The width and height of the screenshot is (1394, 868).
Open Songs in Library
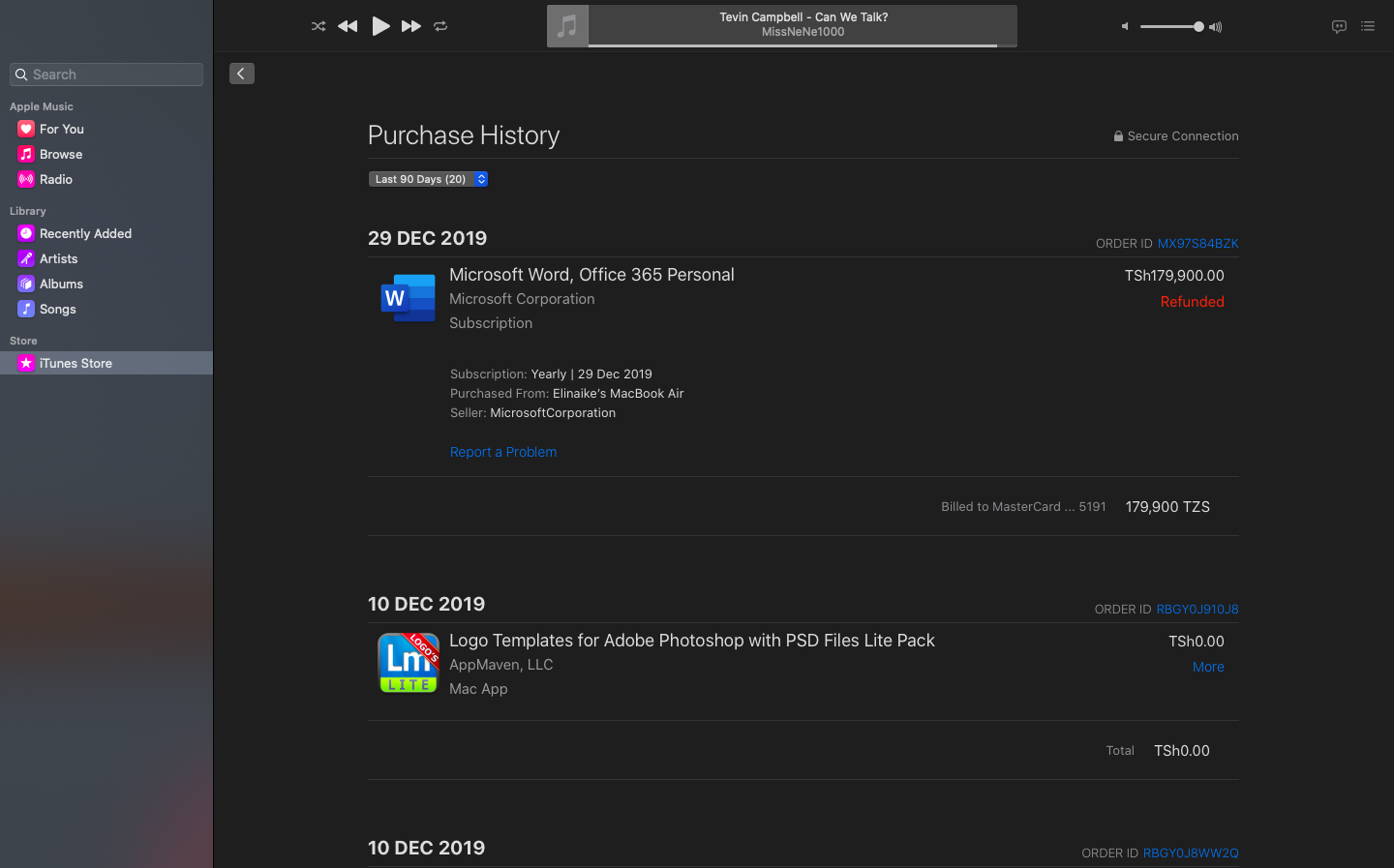coord(106,309)
